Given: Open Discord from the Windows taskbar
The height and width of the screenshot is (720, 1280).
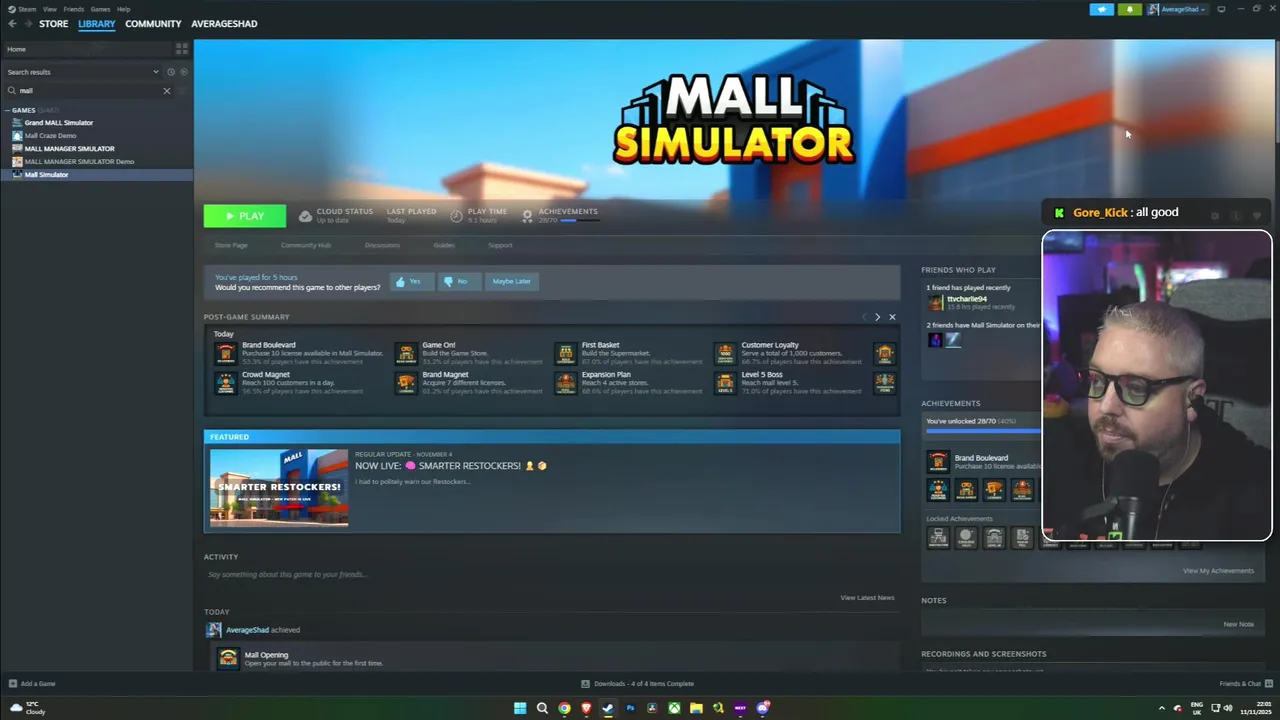Looking at the screenshot, I should 762,708.
